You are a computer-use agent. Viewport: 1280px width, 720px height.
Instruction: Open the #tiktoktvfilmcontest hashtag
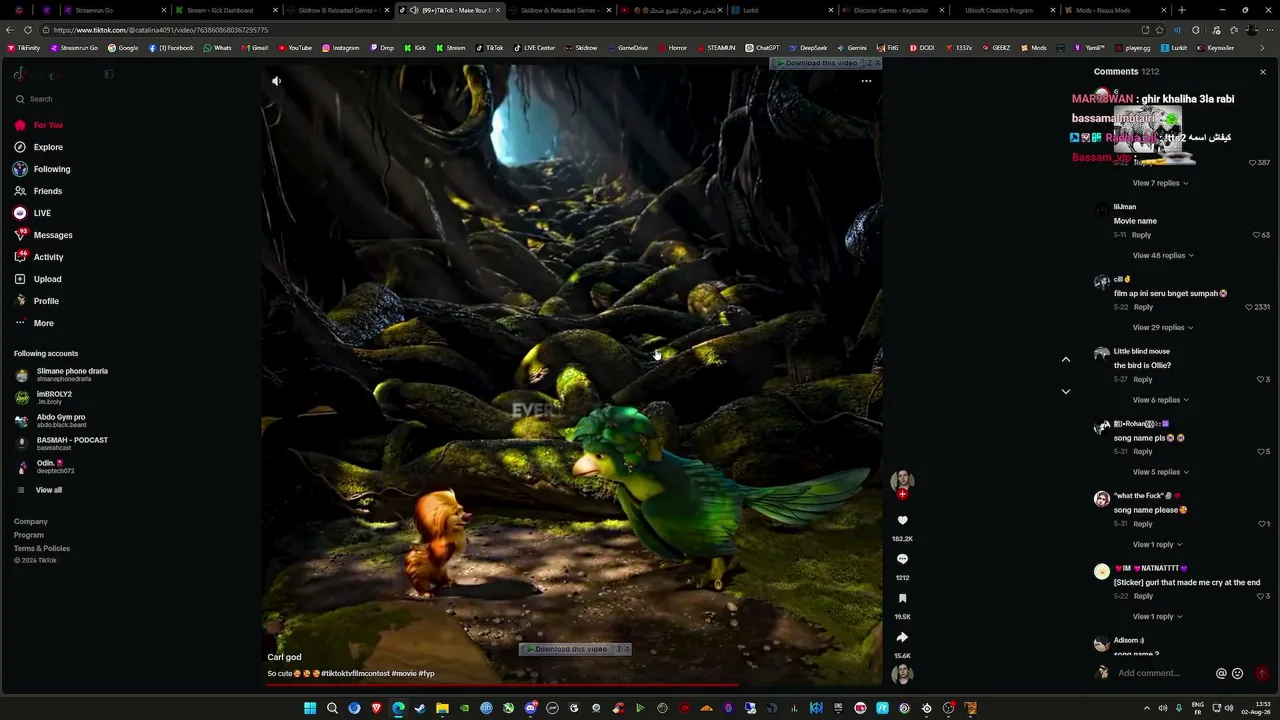355,674
